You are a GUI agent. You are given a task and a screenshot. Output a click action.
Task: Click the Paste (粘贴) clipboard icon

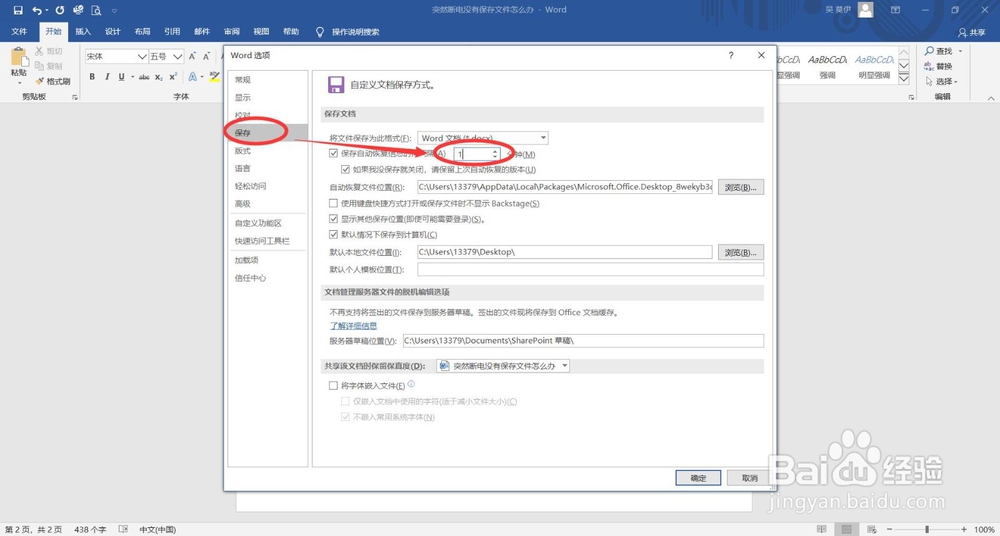click(x=19, y=57)
